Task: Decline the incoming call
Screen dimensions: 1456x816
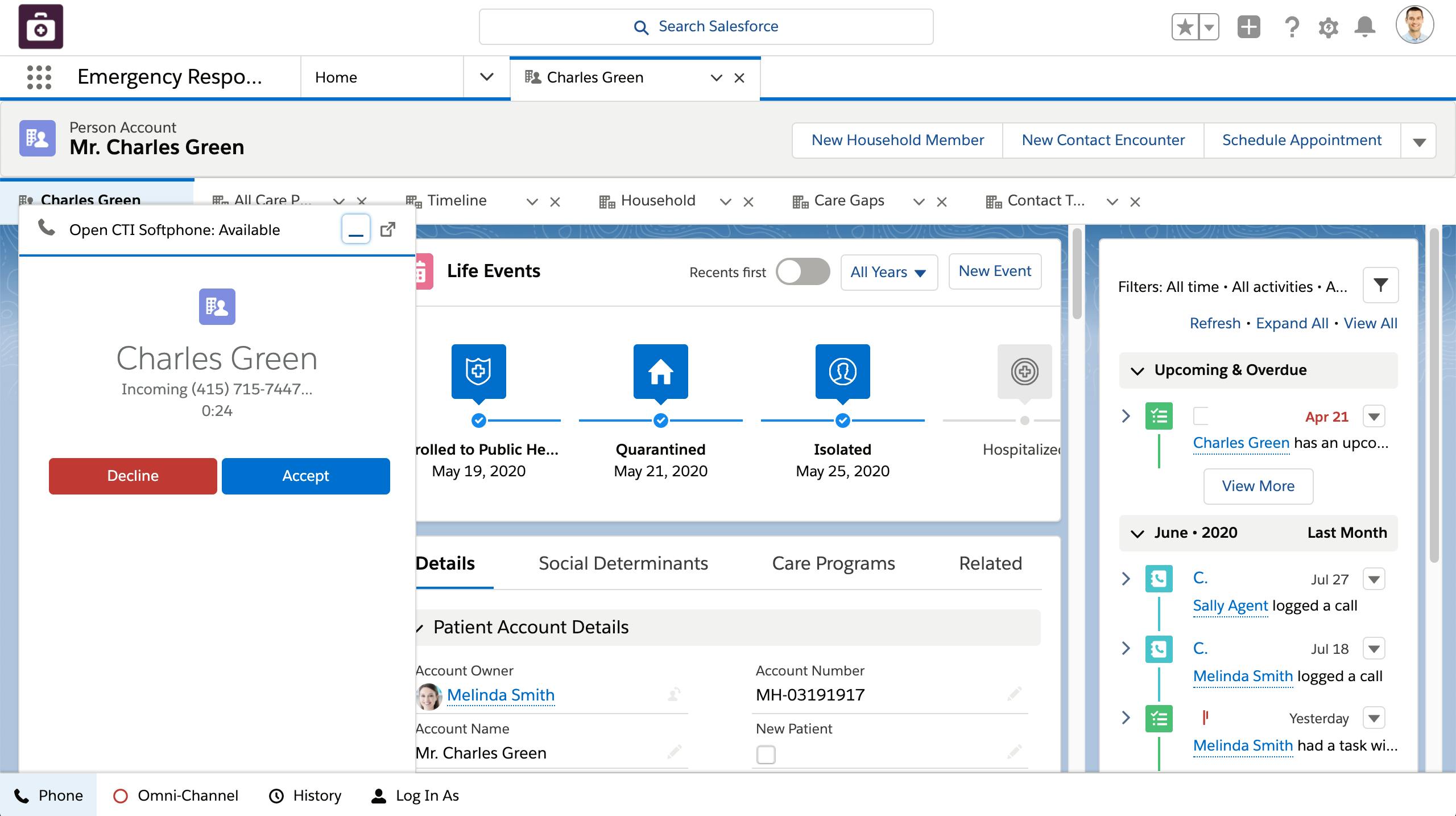Action: tap(133, 476)
